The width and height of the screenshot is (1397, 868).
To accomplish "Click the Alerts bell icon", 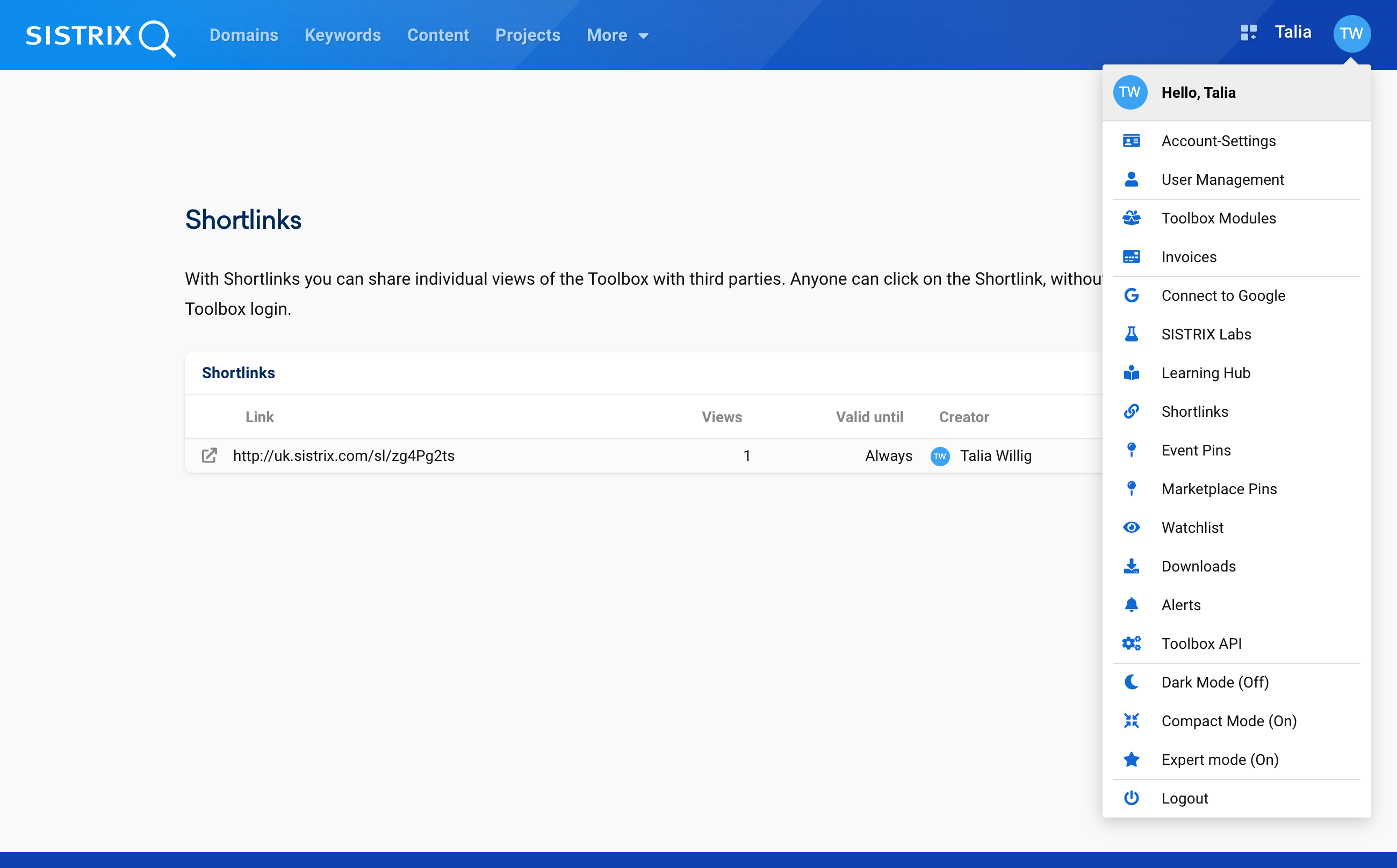I will pos(1130,604).
